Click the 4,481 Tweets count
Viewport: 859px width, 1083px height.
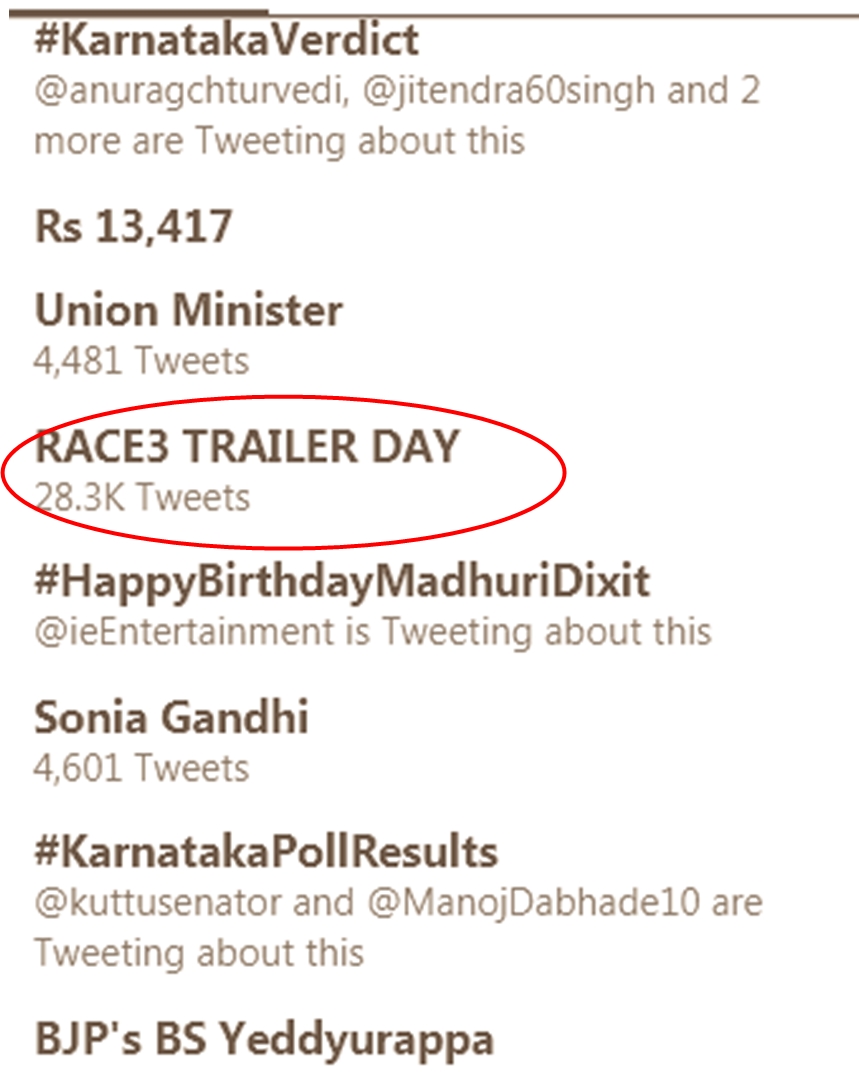pos(141,360)
